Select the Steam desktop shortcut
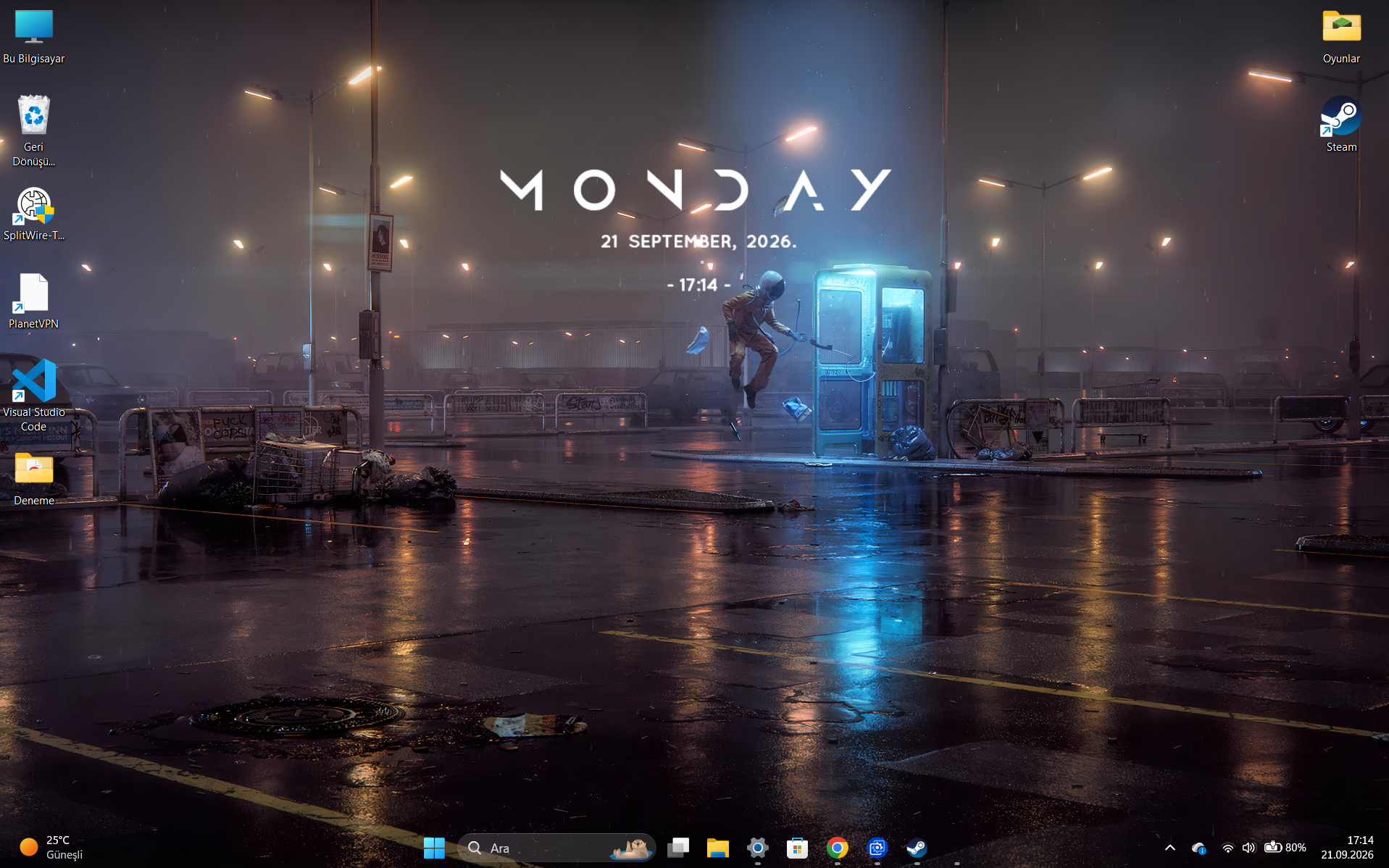 pos(1341,125)
